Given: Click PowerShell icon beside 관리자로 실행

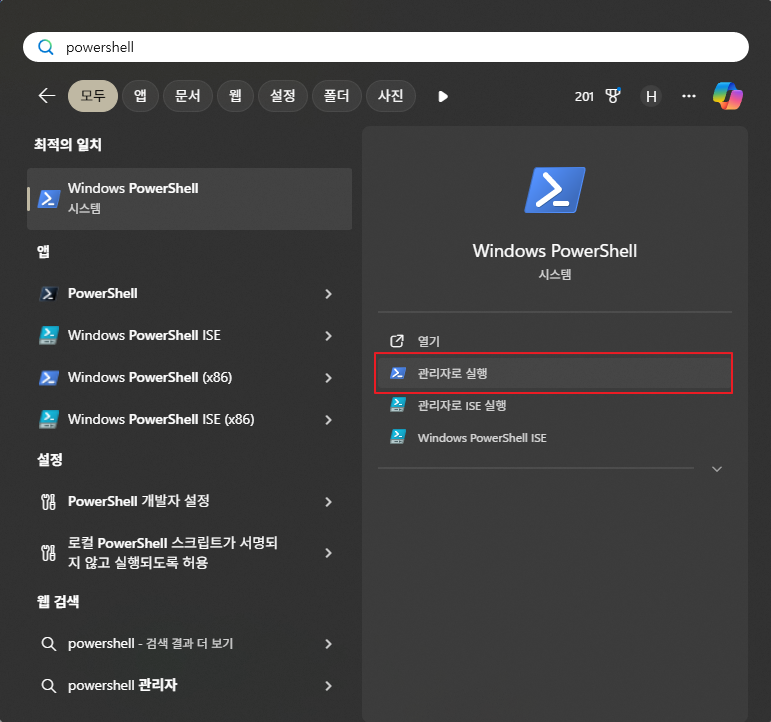Looking at the screenshot, I should point(397,373).
